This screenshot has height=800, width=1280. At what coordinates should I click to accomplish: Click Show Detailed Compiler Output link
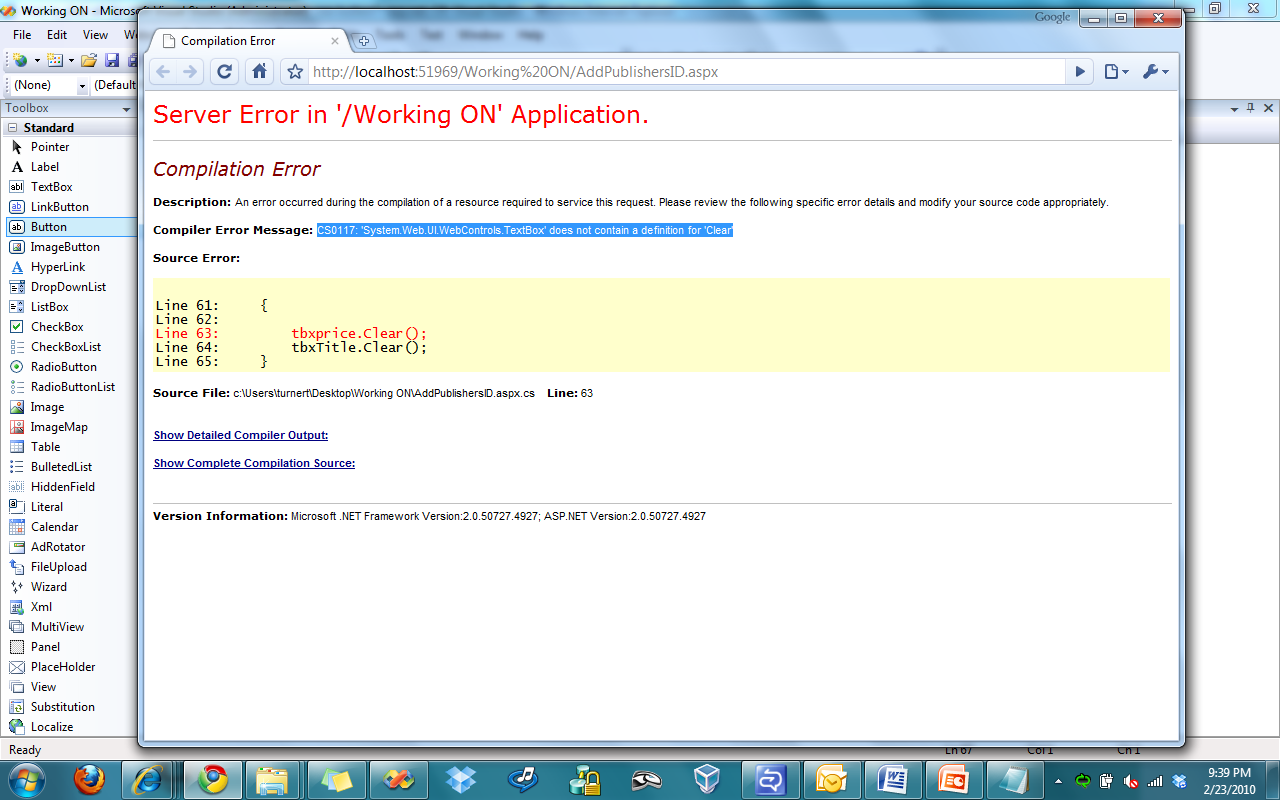(240, 435)
